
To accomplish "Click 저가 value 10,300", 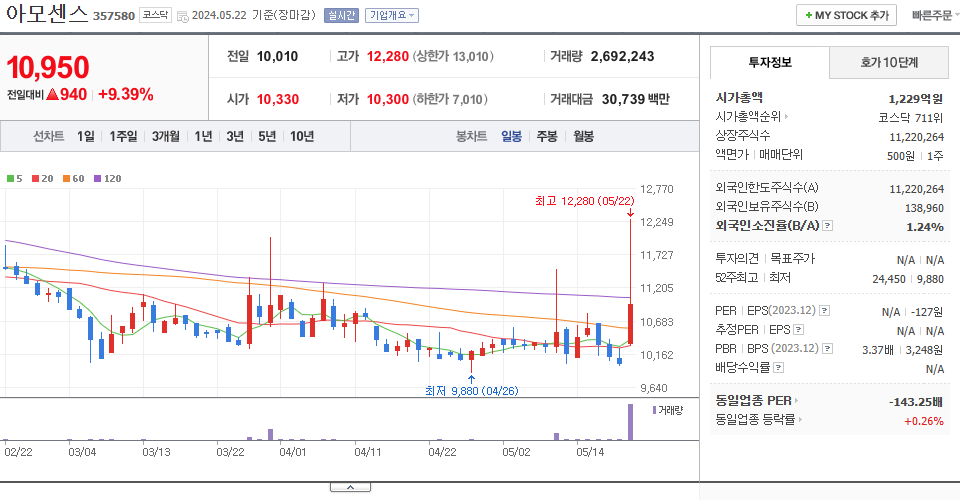I will 388,99.
